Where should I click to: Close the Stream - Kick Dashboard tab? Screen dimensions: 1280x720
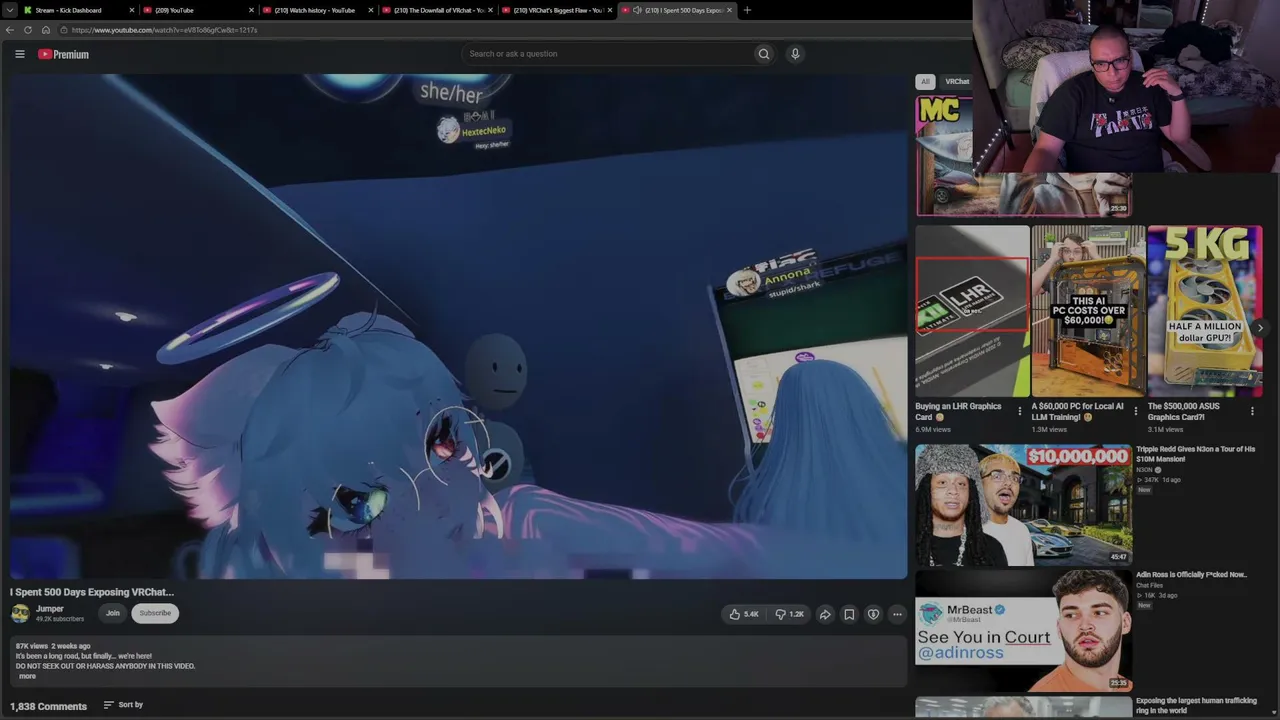(x=131, y=10)
